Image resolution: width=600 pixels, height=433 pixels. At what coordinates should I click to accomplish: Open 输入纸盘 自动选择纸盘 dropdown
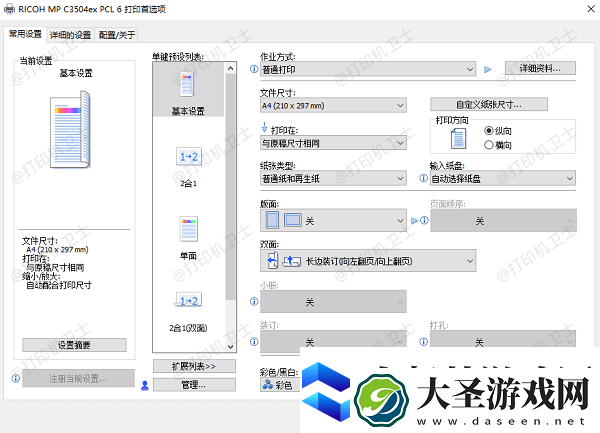(x=502, y=178)
